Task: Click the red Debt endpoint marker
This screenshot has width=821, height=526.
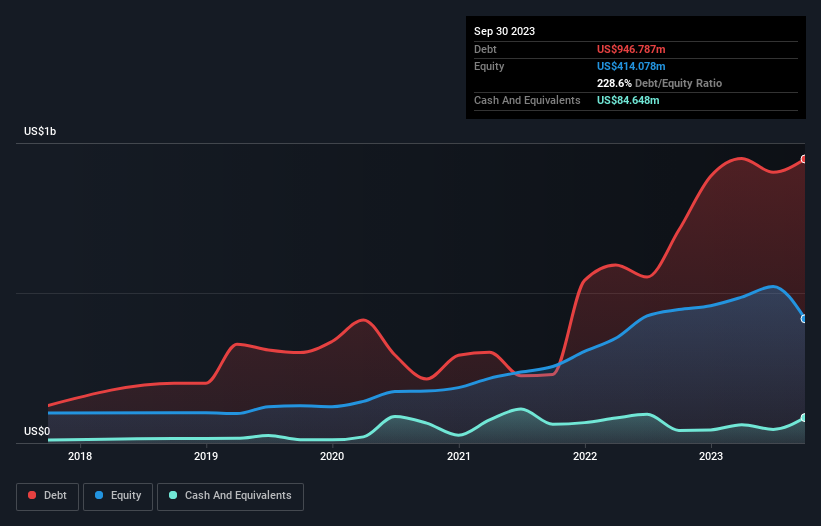Action: click(804, 159)
